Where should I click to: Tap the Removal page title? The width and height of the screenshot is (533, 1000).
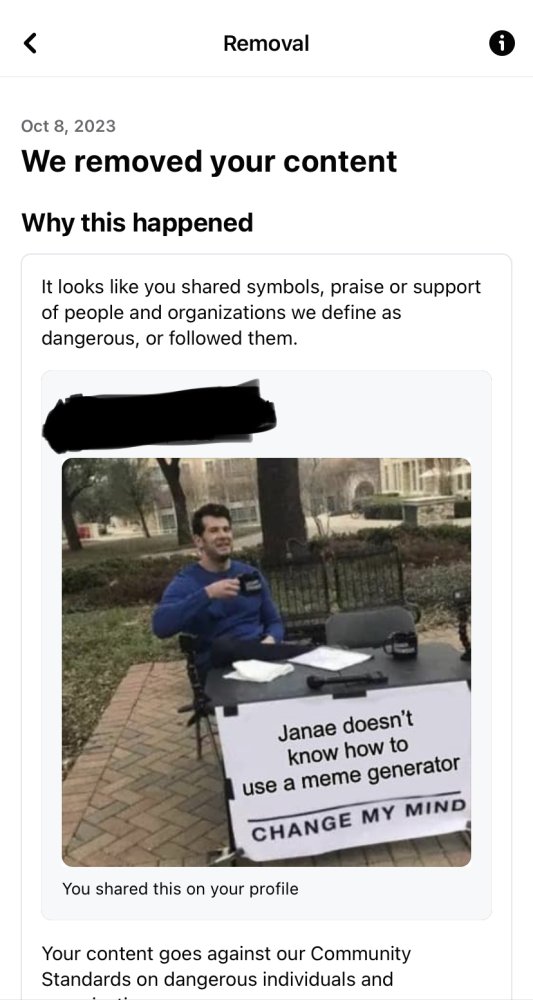pyautogui.click(x=266, y=43)
